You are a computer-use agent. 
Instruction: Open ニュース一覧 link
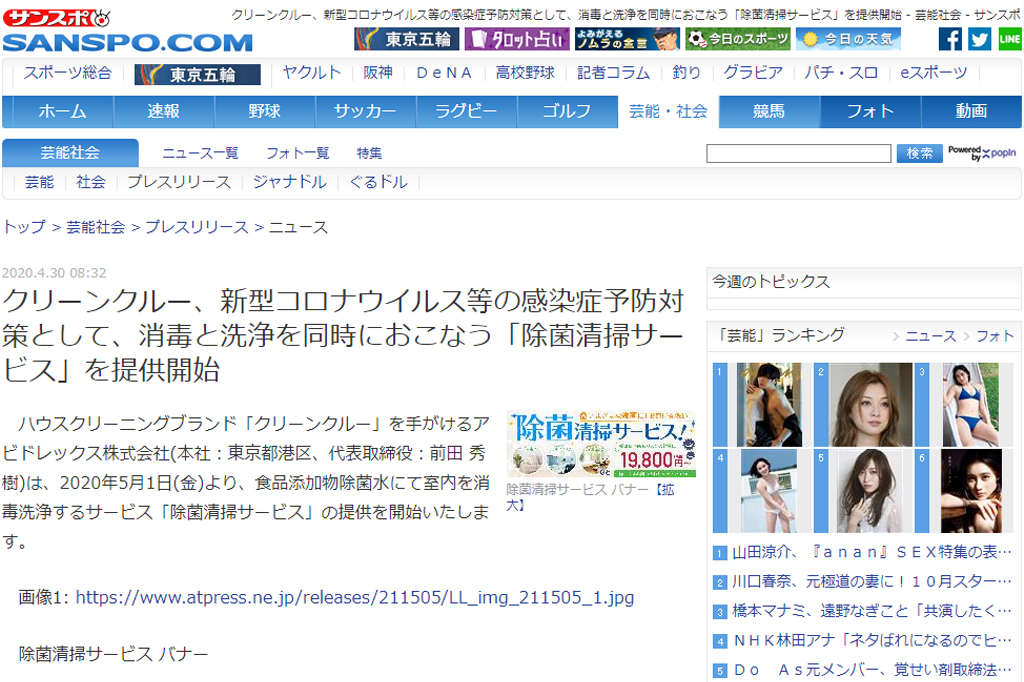pyautogui.click(x=200, y=154)
